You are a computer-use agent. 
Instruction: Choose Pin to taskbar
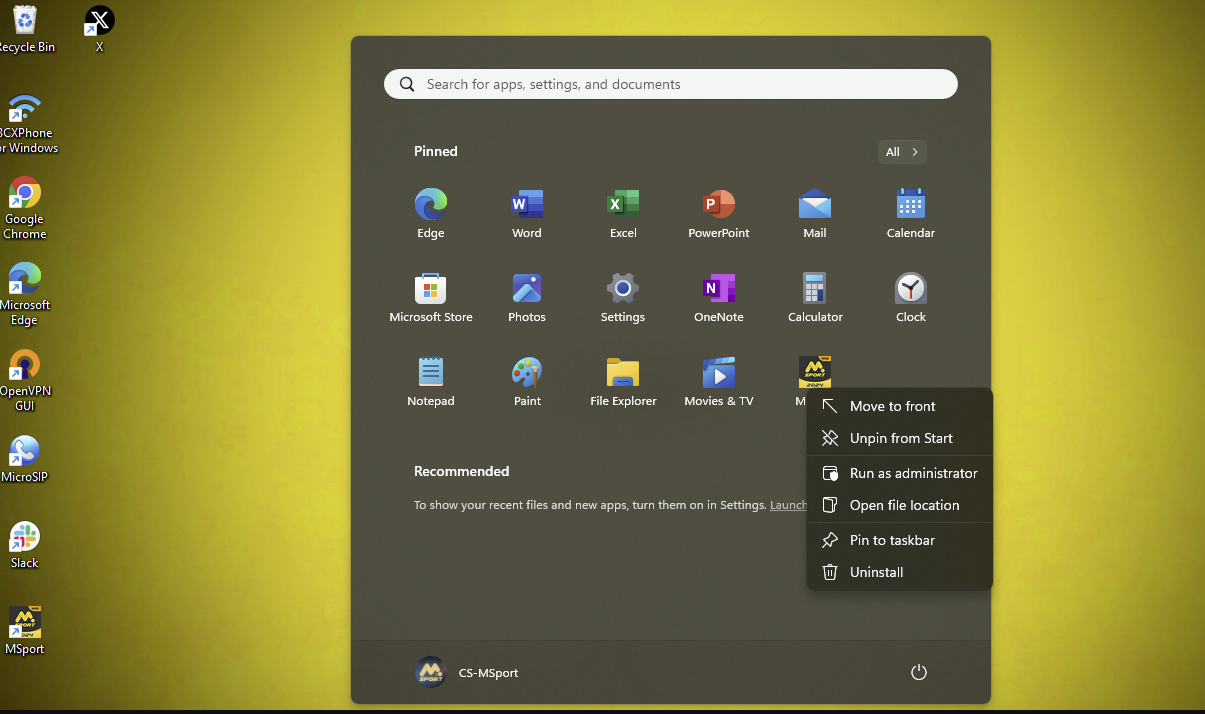click(900, 540)
